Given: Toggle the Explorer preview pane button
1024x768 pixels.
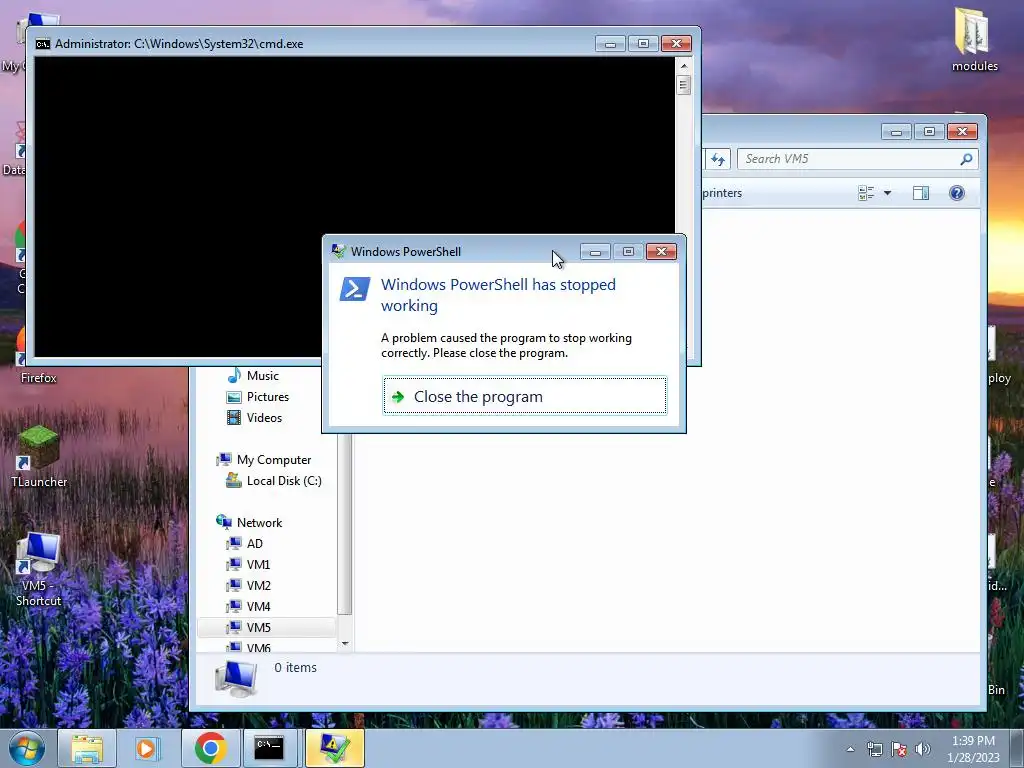Looking at the screenshot, I should tap(921, 193).
